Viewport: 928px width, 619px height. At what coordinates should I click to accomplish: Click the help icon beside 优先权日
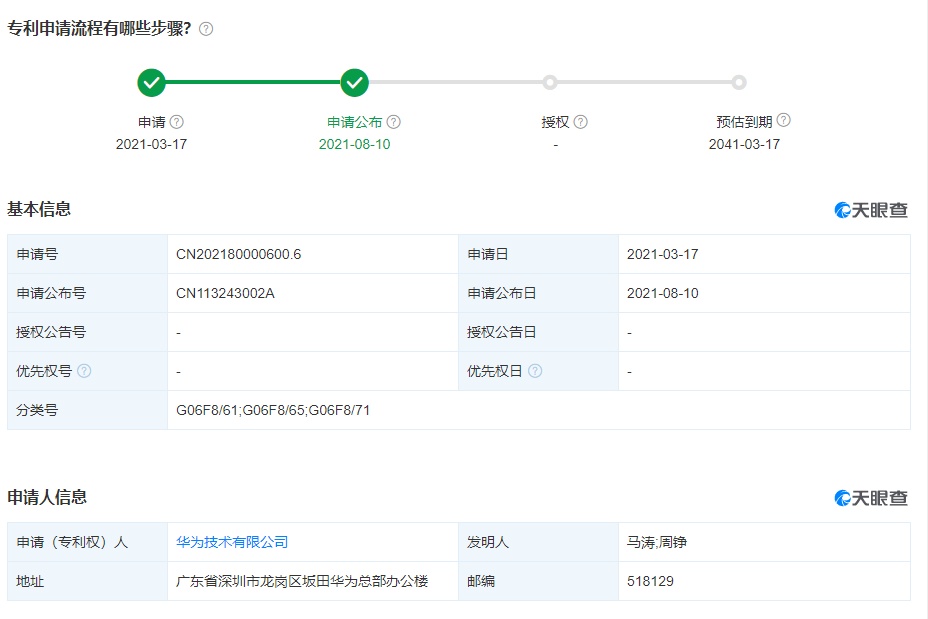click(x=536, y=371)
